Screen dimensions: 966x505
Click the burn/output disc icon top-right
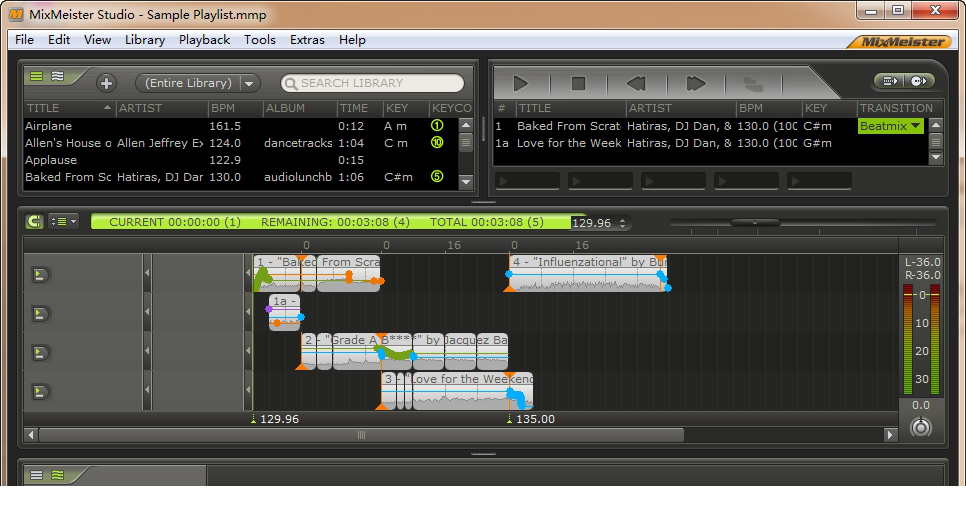click(x=920, y=81)
